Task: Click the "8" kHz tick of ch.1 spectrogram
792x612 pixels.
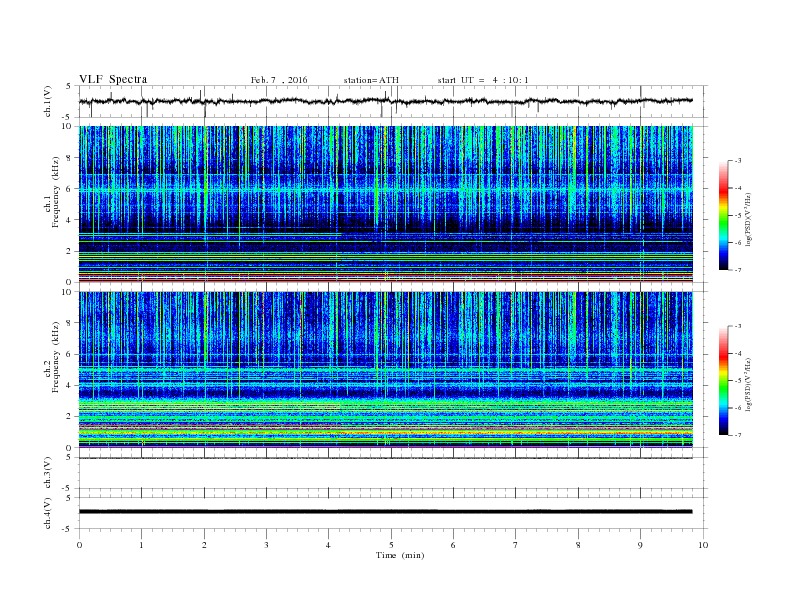Action: coord(69,158)
